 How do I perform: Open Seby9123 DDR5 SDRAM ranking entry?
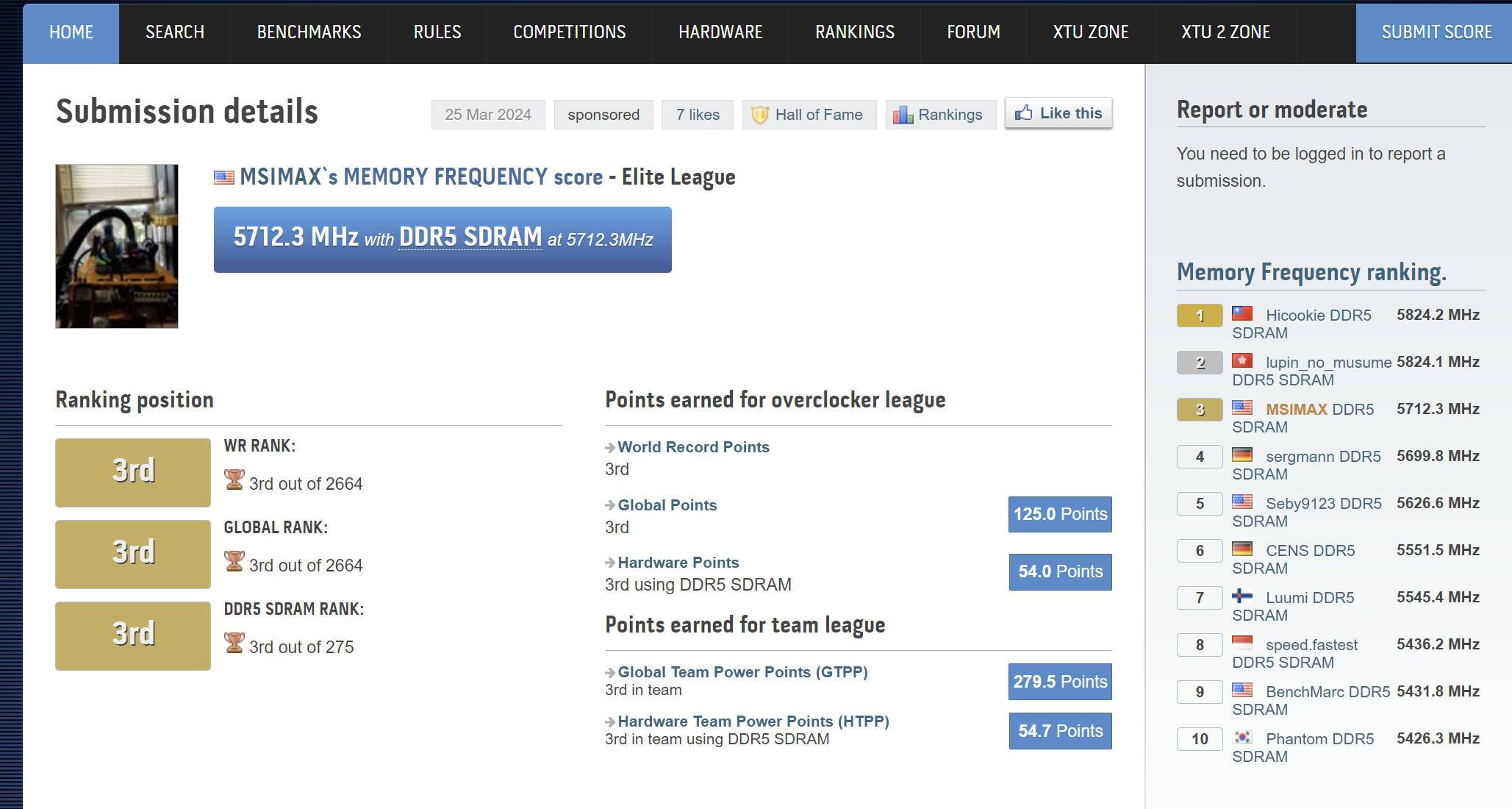tap(1307, 513)
